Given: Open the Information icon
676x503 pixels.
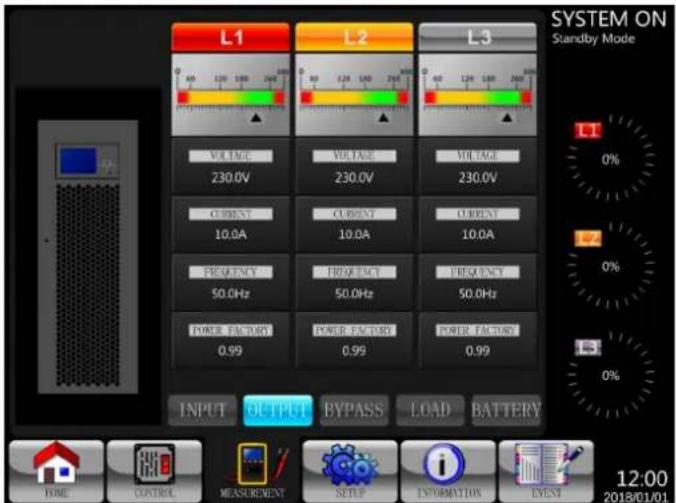Looking at the screenshot, I should click(448, 471).
